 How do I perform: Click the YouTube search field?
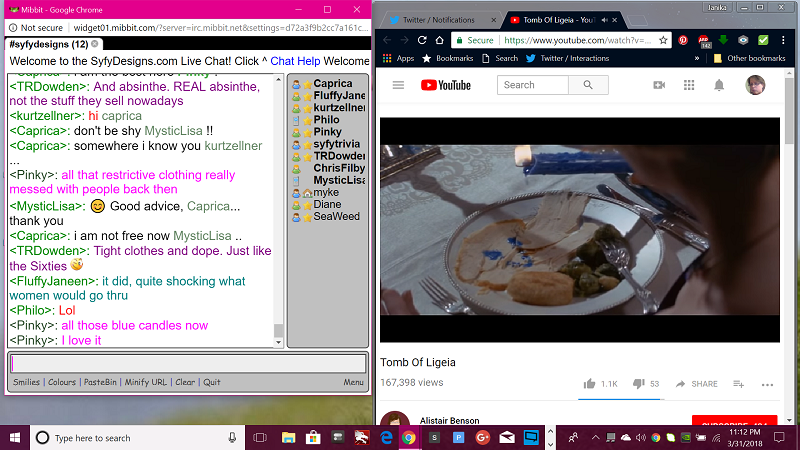pyautogui.click(x=533, y=85)
